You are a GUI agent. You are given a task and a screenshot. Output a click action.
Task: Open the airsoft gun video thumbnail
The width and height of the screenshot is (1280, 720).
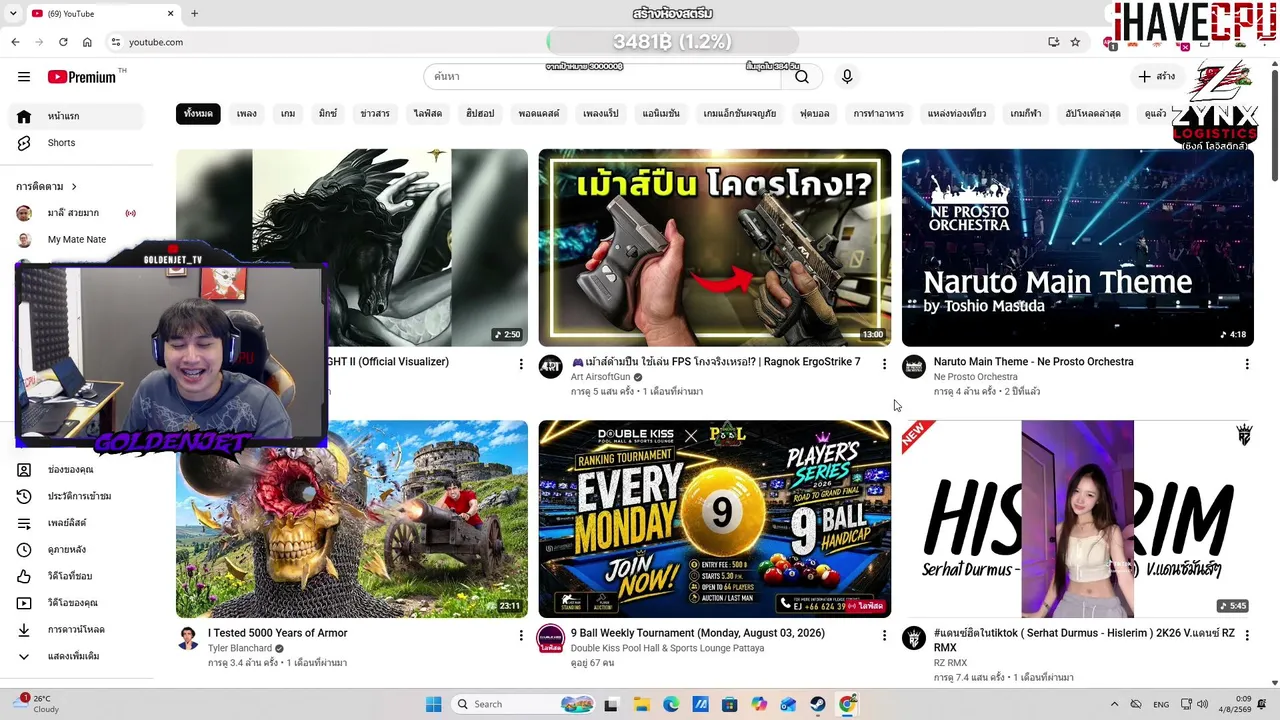coord(715,248)
